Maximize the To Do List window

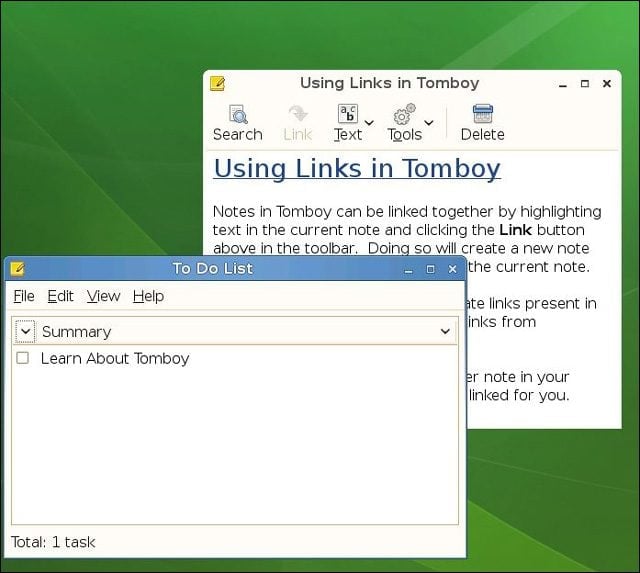point(430,269)
